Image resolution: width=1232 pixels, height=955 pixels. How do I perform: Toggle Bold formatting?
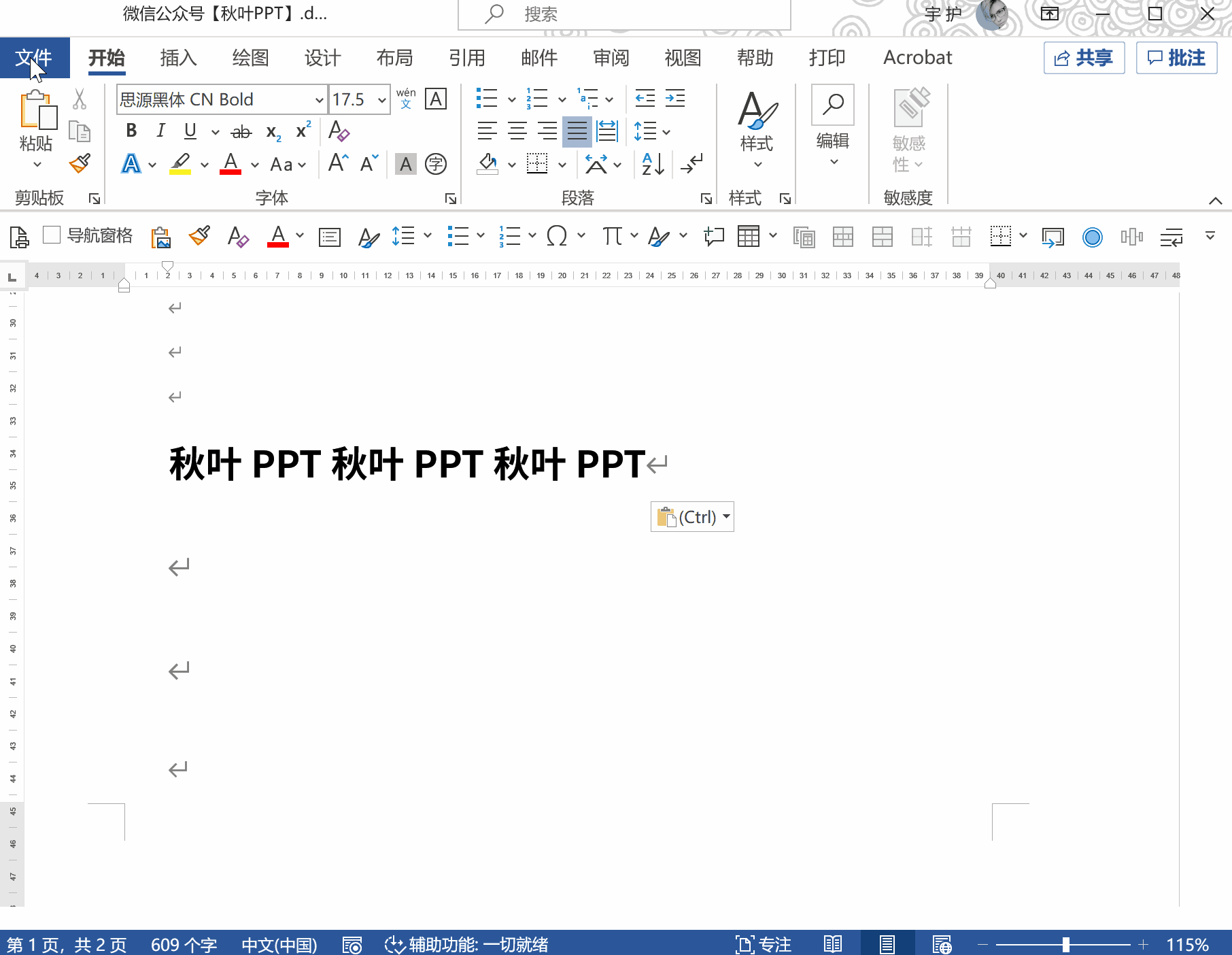tap(132, 131)
